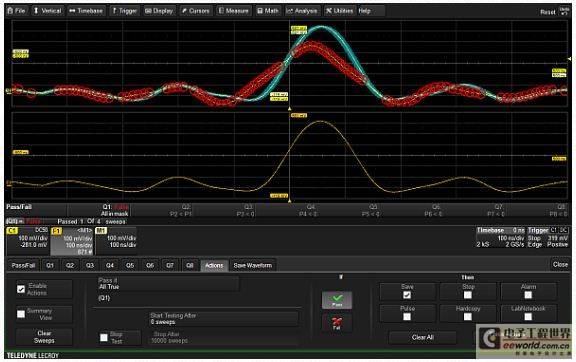
Task: Open the Measure menu
Action: click(x=234, y=11)
